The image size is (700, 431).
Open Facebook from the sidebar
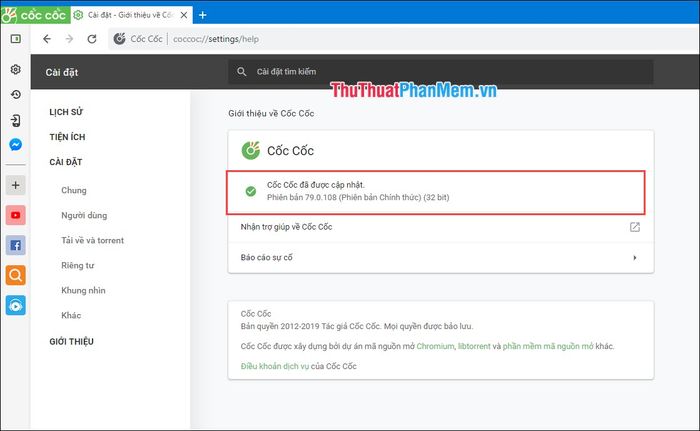[x=16, y=245]
